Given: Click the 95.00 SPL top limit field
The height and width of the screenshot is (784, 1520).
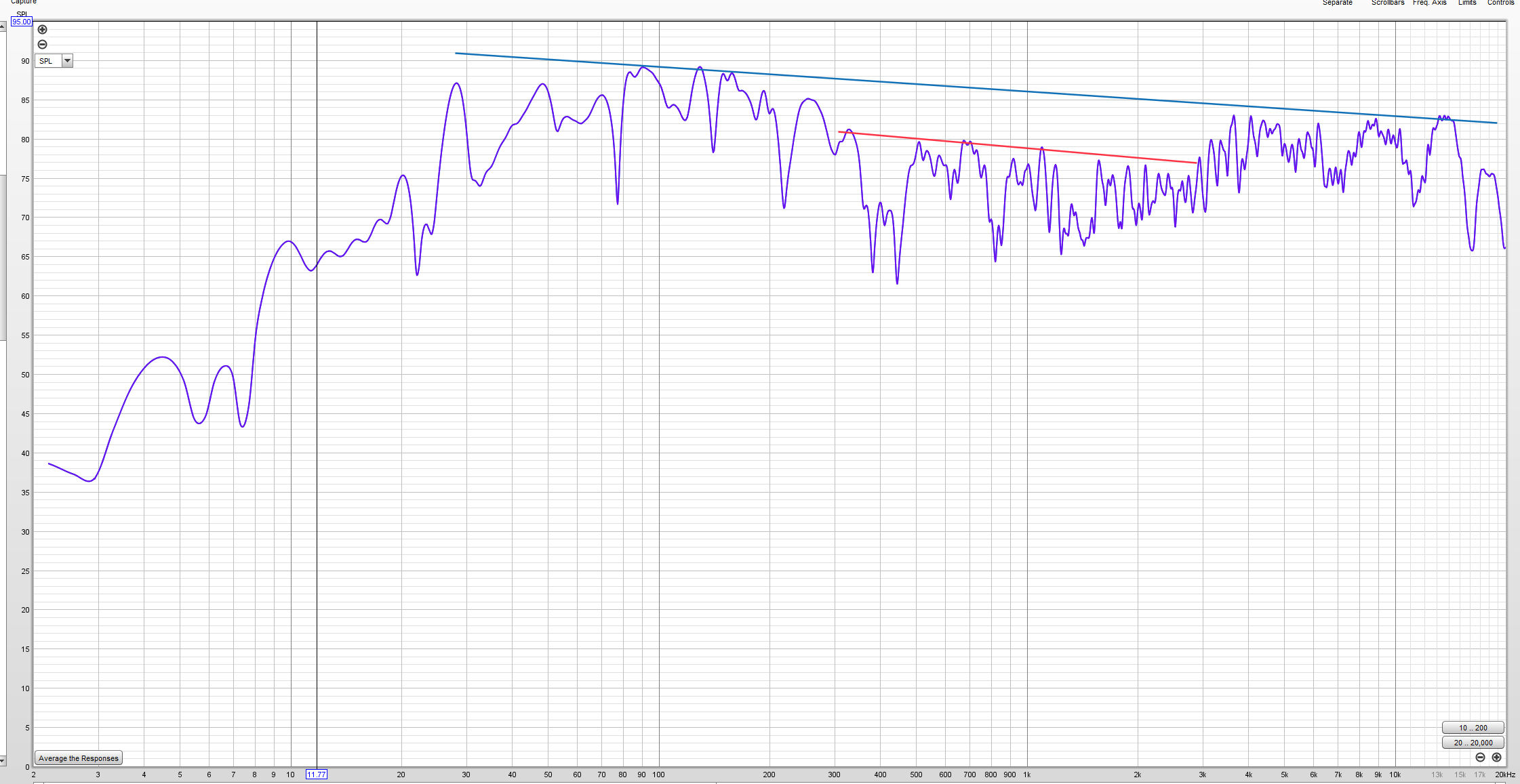Looking at the screenshot, I should coord(21,22).
